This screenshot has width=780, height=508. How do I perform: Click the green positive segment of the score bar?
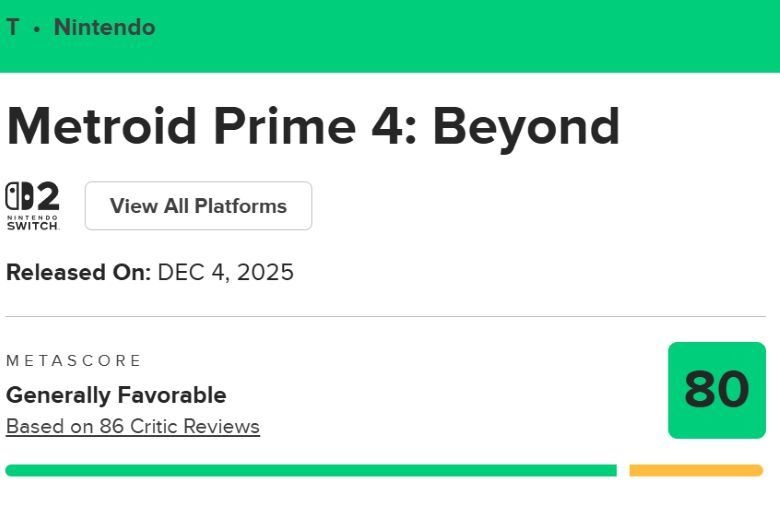[x=310, y=470]
